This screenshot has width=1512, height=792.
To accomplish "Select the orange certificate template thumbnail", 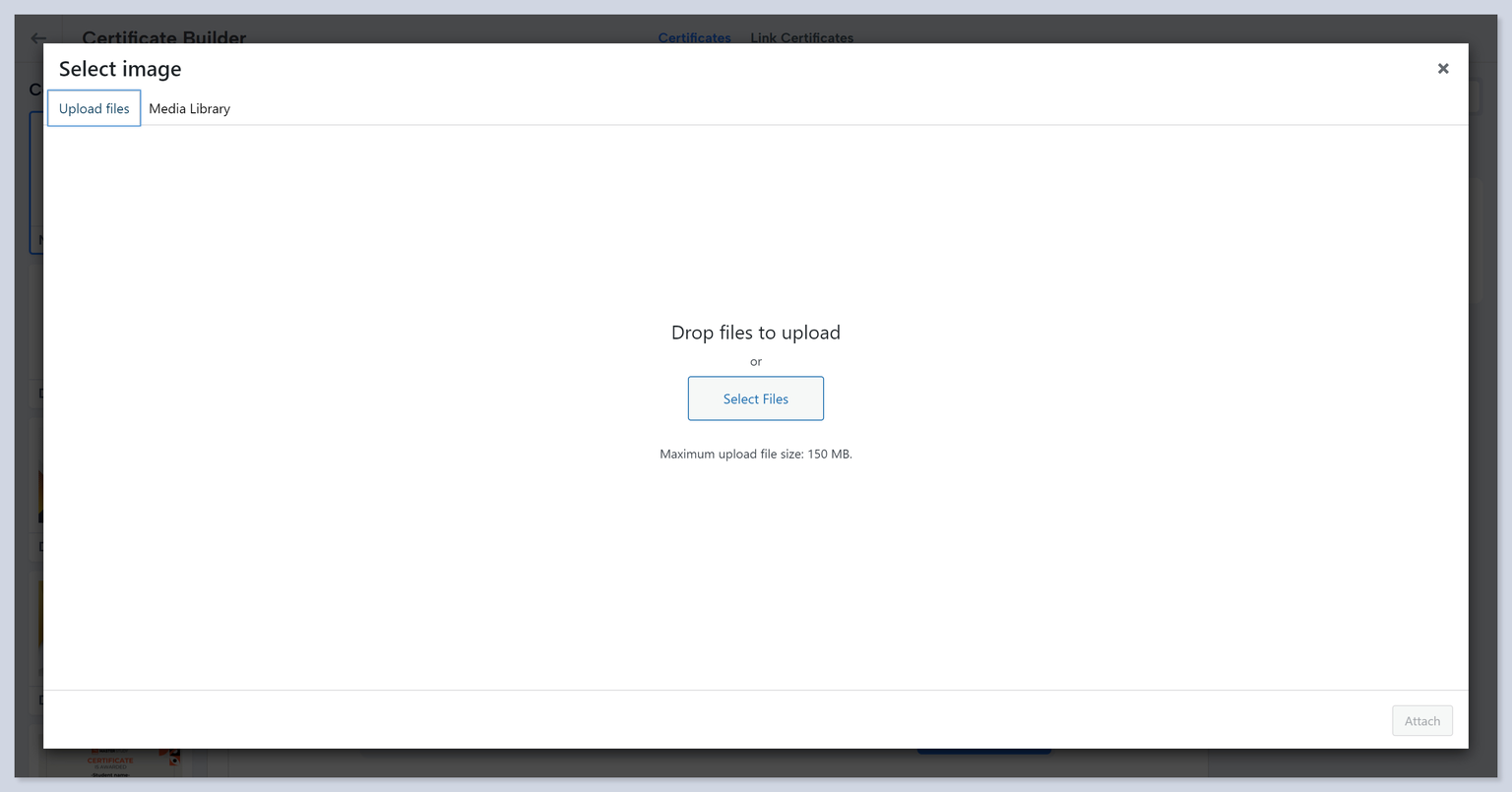I will [118, 762].
